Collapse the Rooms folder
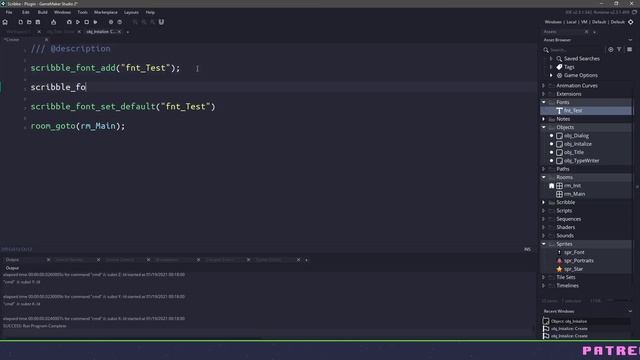The image size is (640, 360). click(x=544, y=177)
